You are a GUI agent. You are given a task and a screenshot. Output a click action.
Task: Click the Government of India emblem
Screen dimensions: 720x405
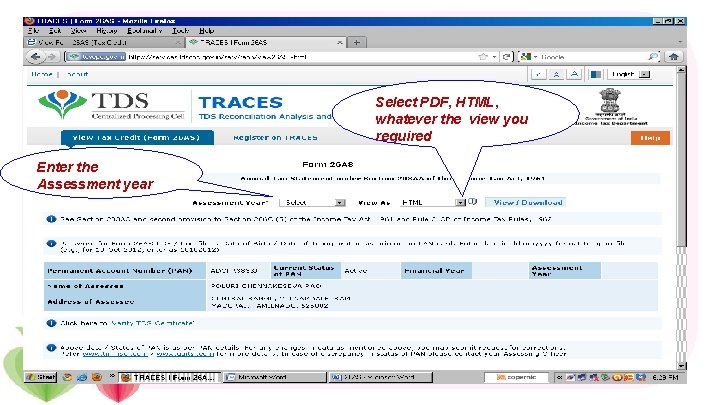pyautogui.click(x=610, y=101)
